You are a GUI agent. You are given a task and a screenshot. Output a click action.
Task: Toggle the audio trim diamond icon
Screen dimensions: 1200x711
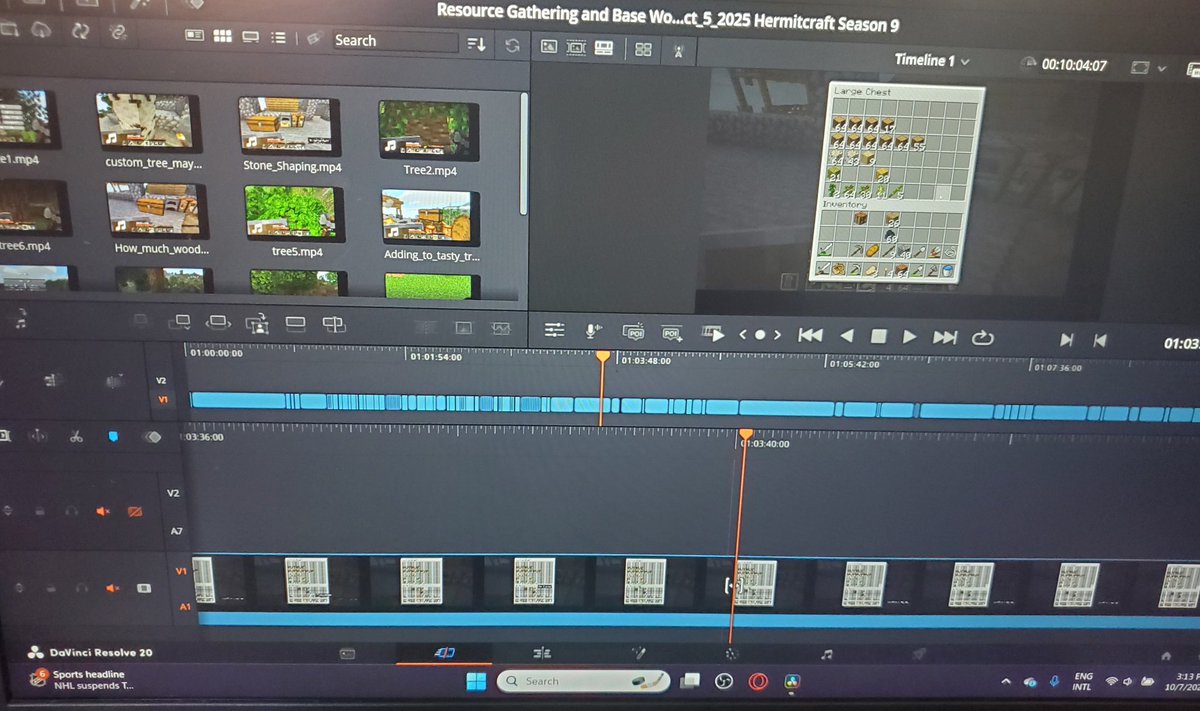coord(152,436)
